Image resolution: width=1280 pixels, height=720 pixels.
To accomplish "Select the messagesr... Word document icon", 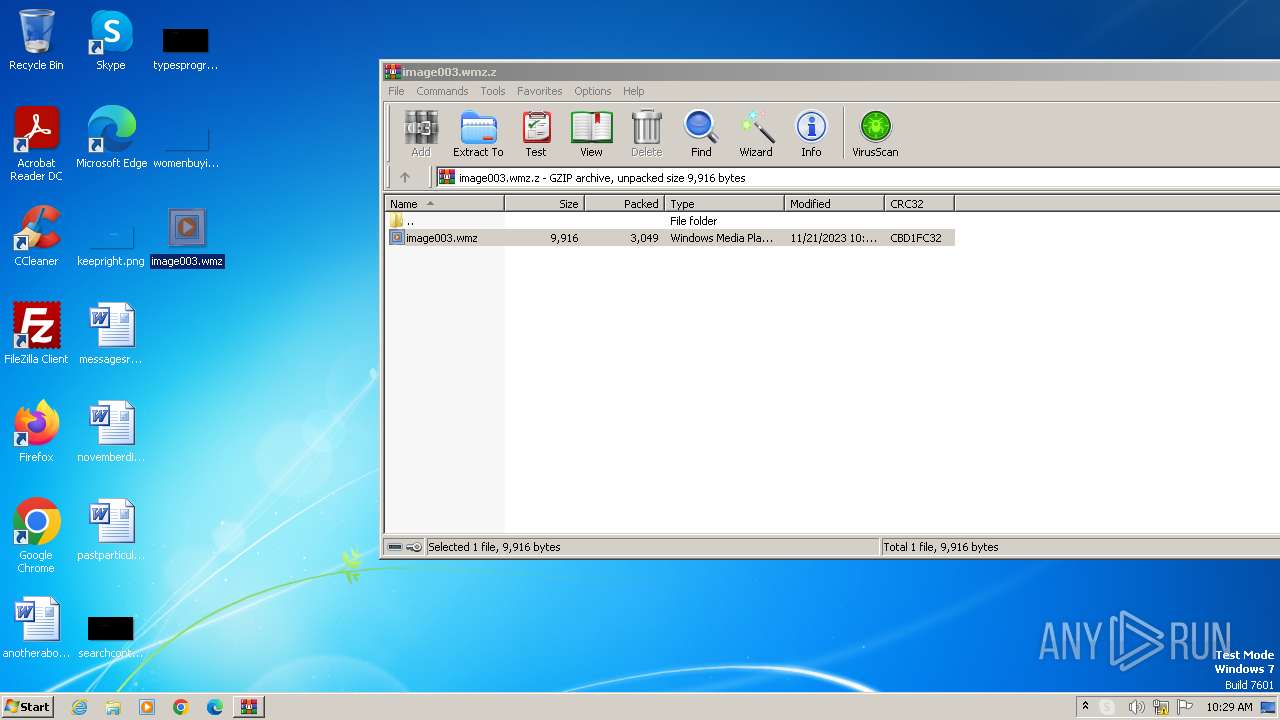I will pos(111,334).
